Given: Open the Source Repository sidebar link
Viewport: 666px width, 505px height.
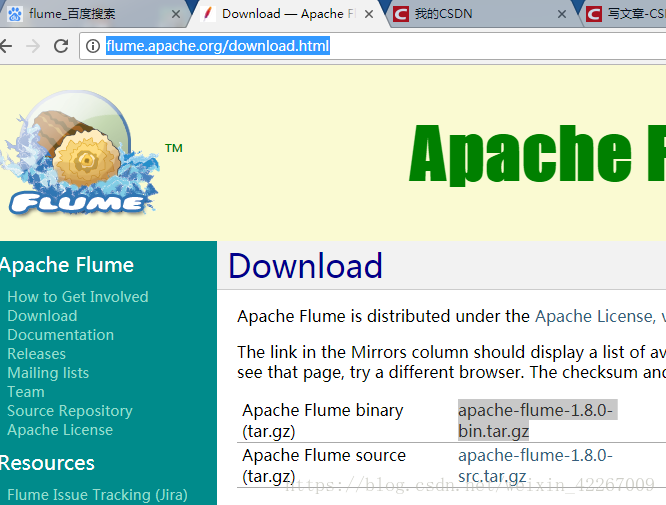Looking at the screenshot, I should (70, 411).
